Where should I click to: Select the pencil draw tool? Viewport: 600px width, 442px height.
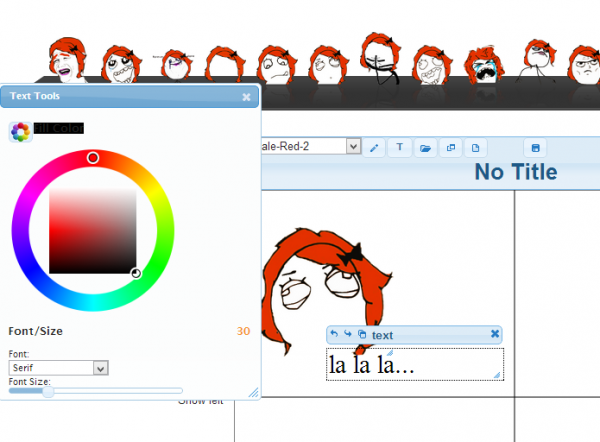point(374,148)
